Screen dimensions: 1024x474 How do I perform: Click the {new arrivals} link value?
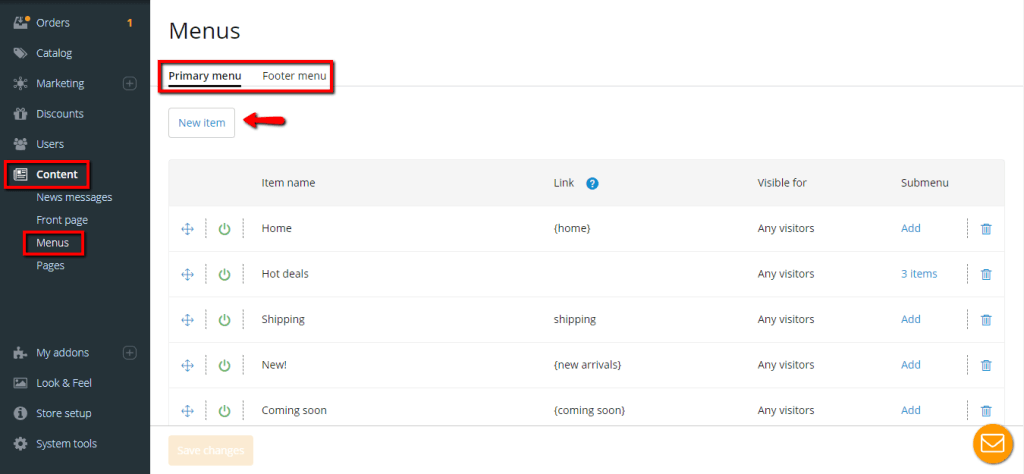pyautogui.click(x=587, y=365)
